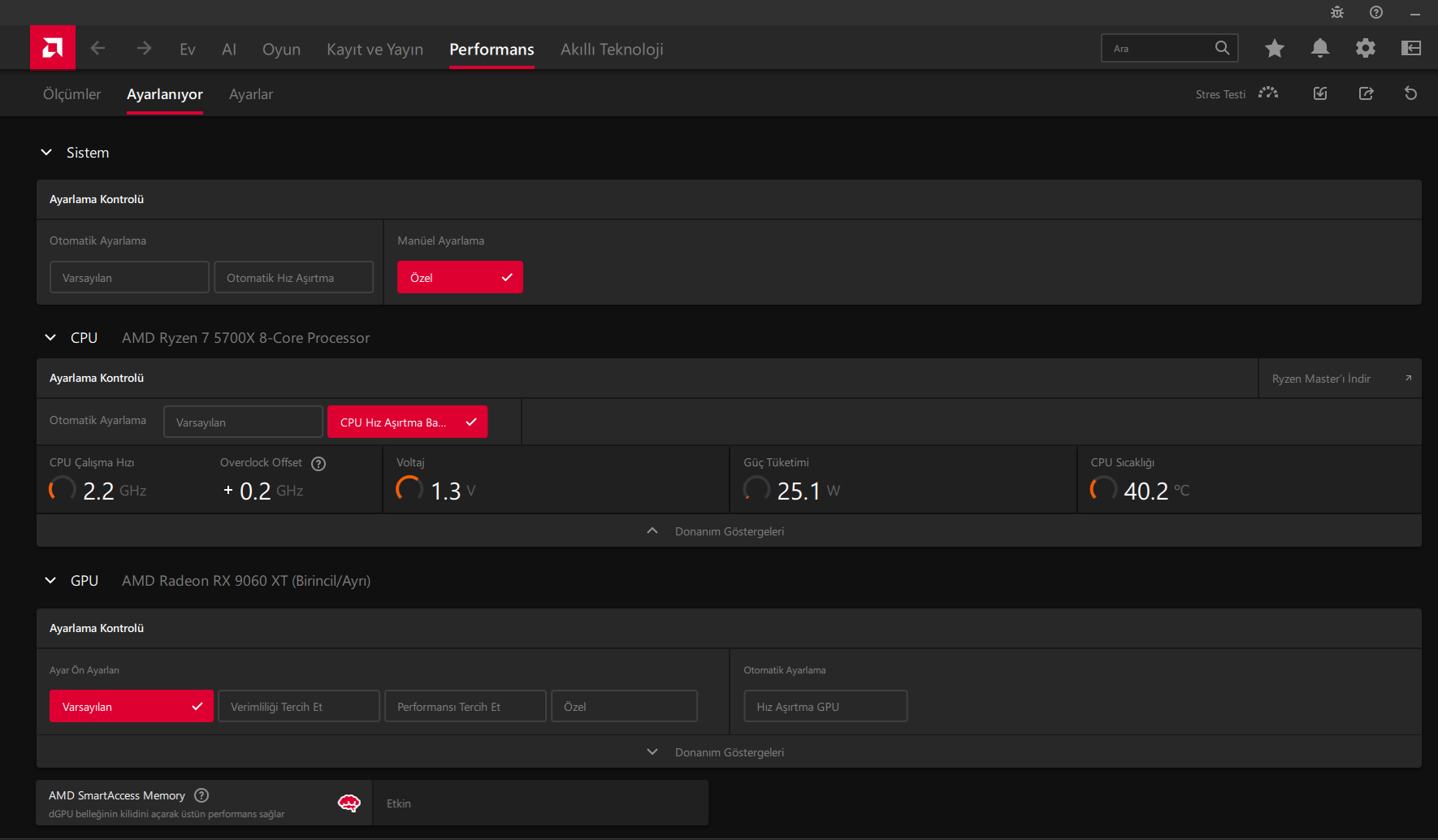This screenshot has width=1438, height=840.
Task: Select GPU Özel preset
Action: tap(624, 707)
